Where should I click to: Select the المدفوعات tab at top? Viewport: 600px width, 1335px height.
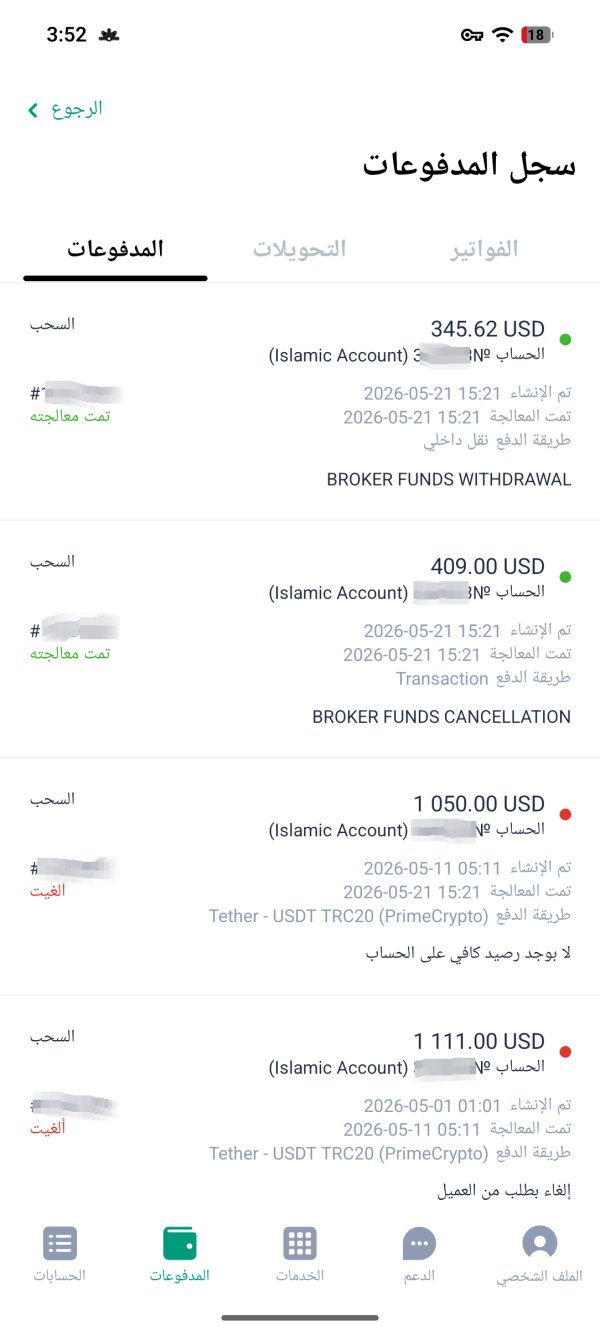tap(115, 249)
